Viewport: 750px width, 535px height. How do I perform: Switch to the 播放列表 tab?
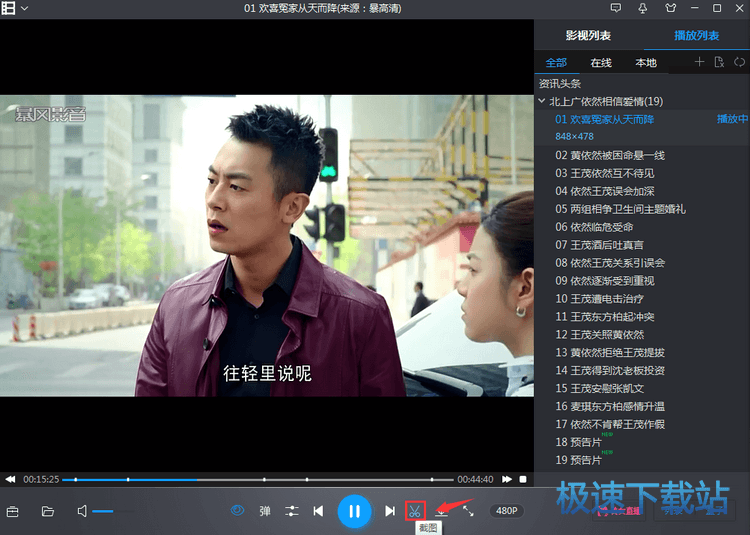coord(696,35)
